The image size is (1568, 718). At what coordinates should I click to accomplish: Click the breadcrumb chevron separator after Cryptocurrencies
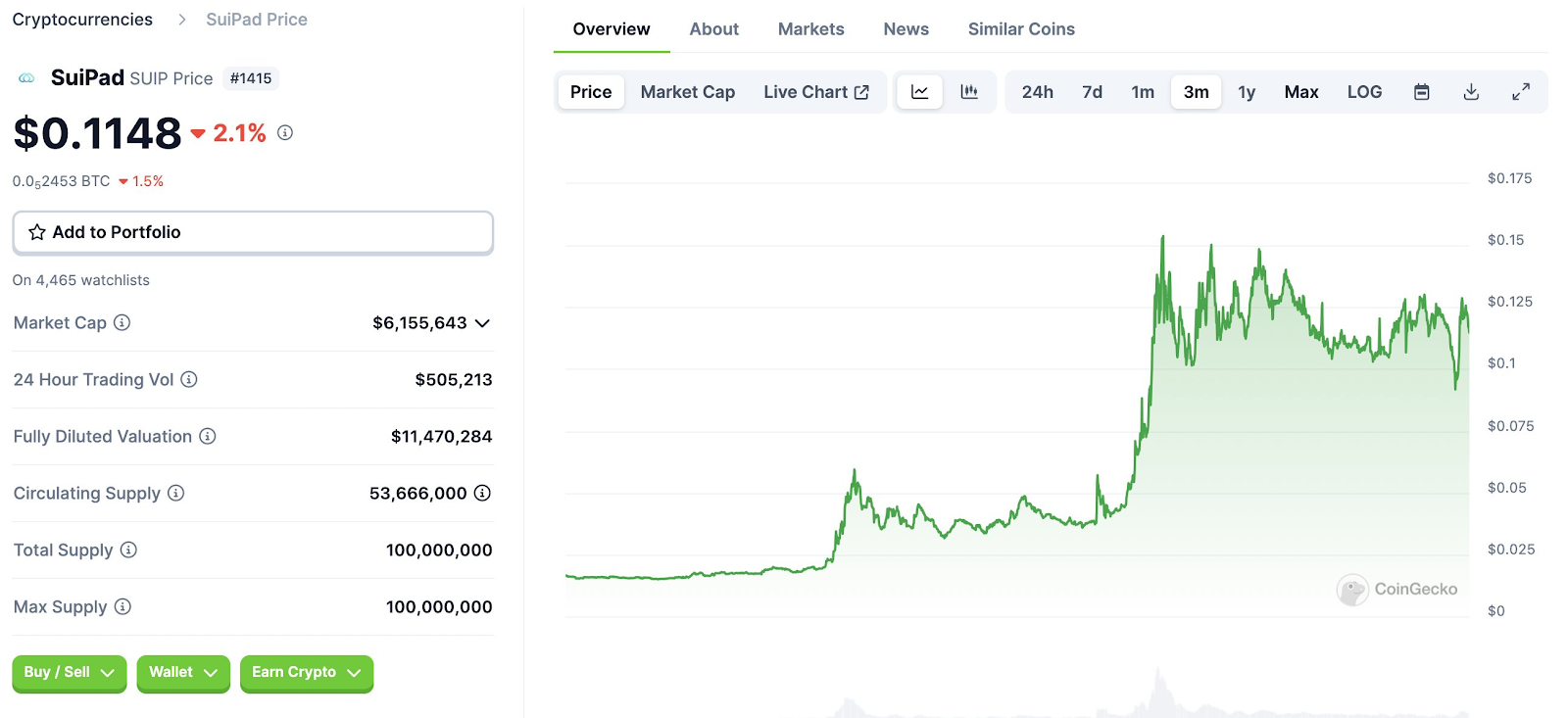coord(181,20)
